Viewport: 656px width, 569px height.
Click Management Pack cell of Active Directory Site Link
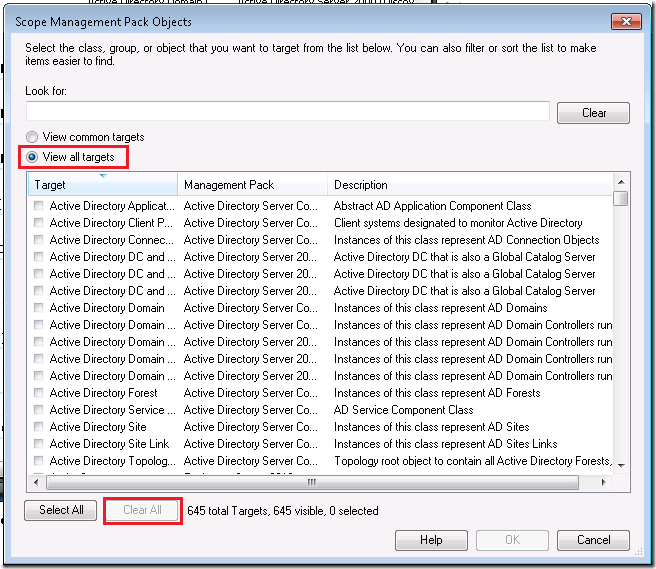tap(250, 443)
